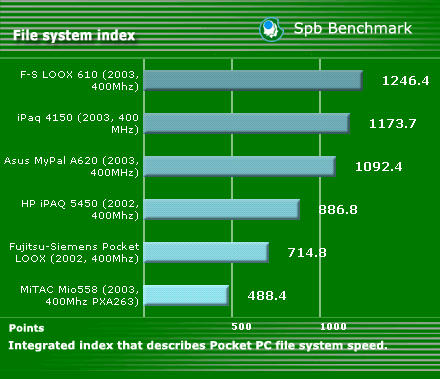Click the File system index heading
440x379 pixels.
coord(74,35)
